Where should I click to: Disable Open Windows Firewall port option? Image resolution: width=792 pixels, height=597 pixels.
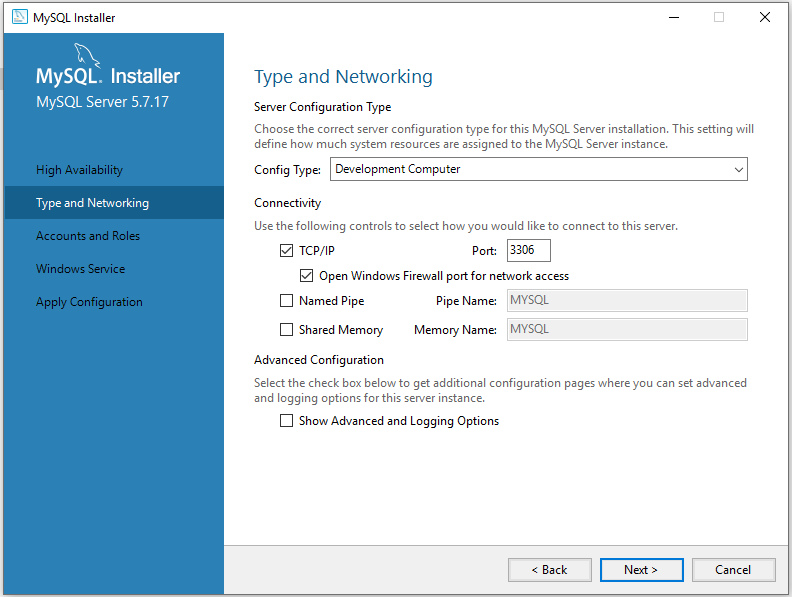(307, 276)
